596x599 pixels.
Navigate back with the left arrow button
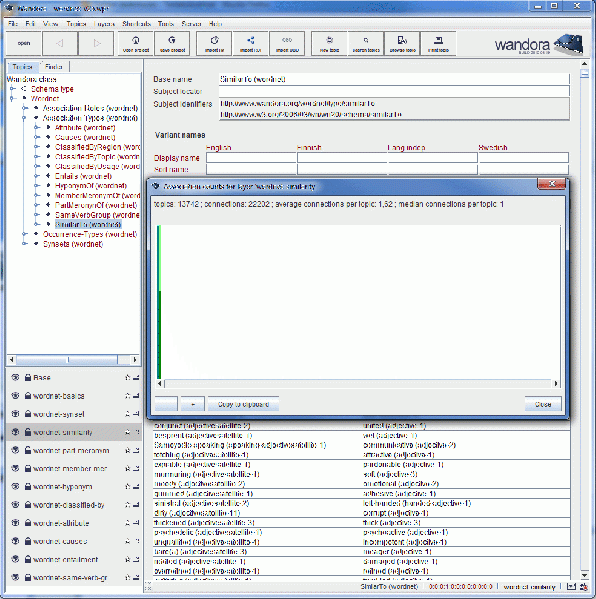pos(60,43)
